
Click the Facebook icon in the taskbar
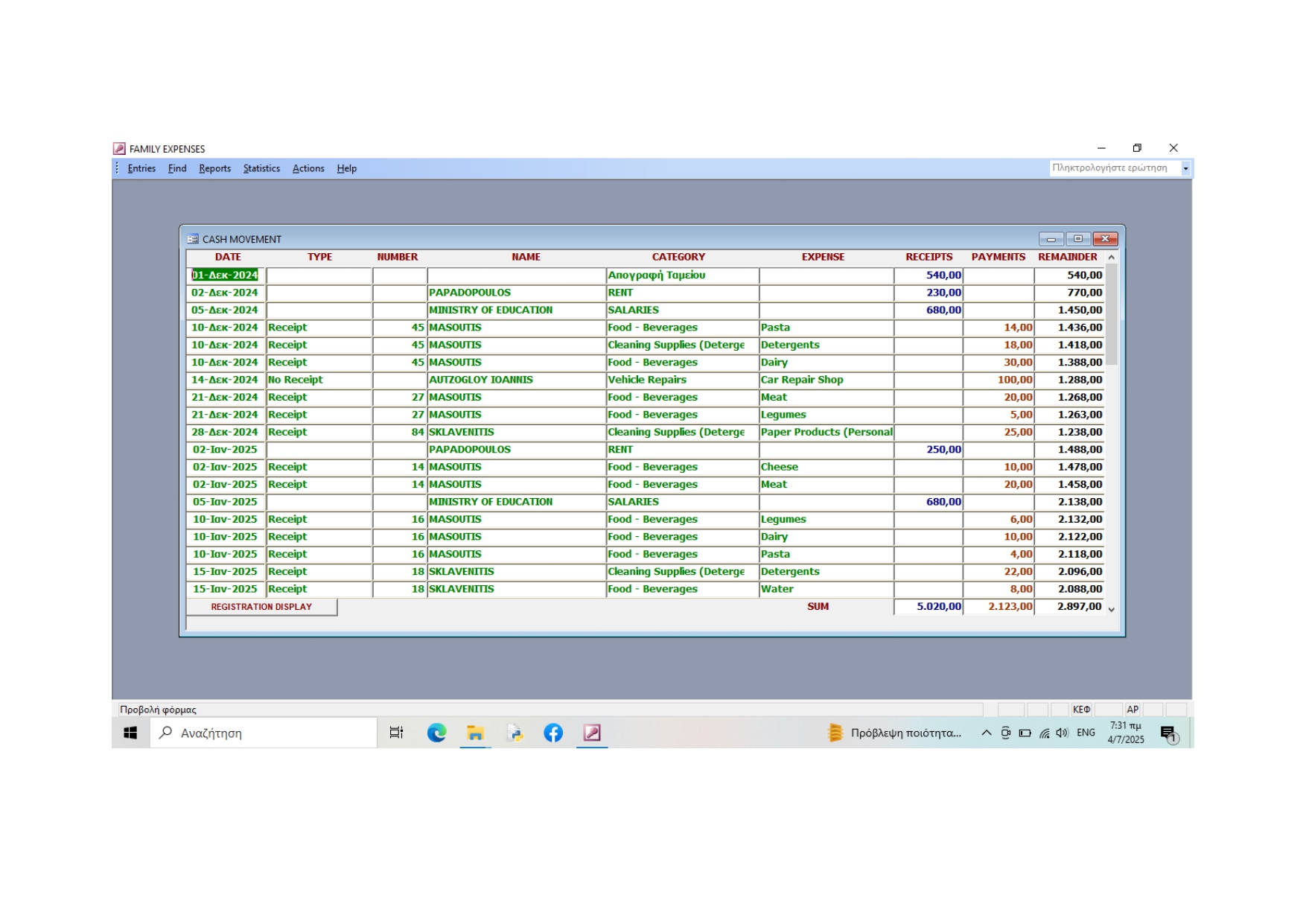point(553,733)
